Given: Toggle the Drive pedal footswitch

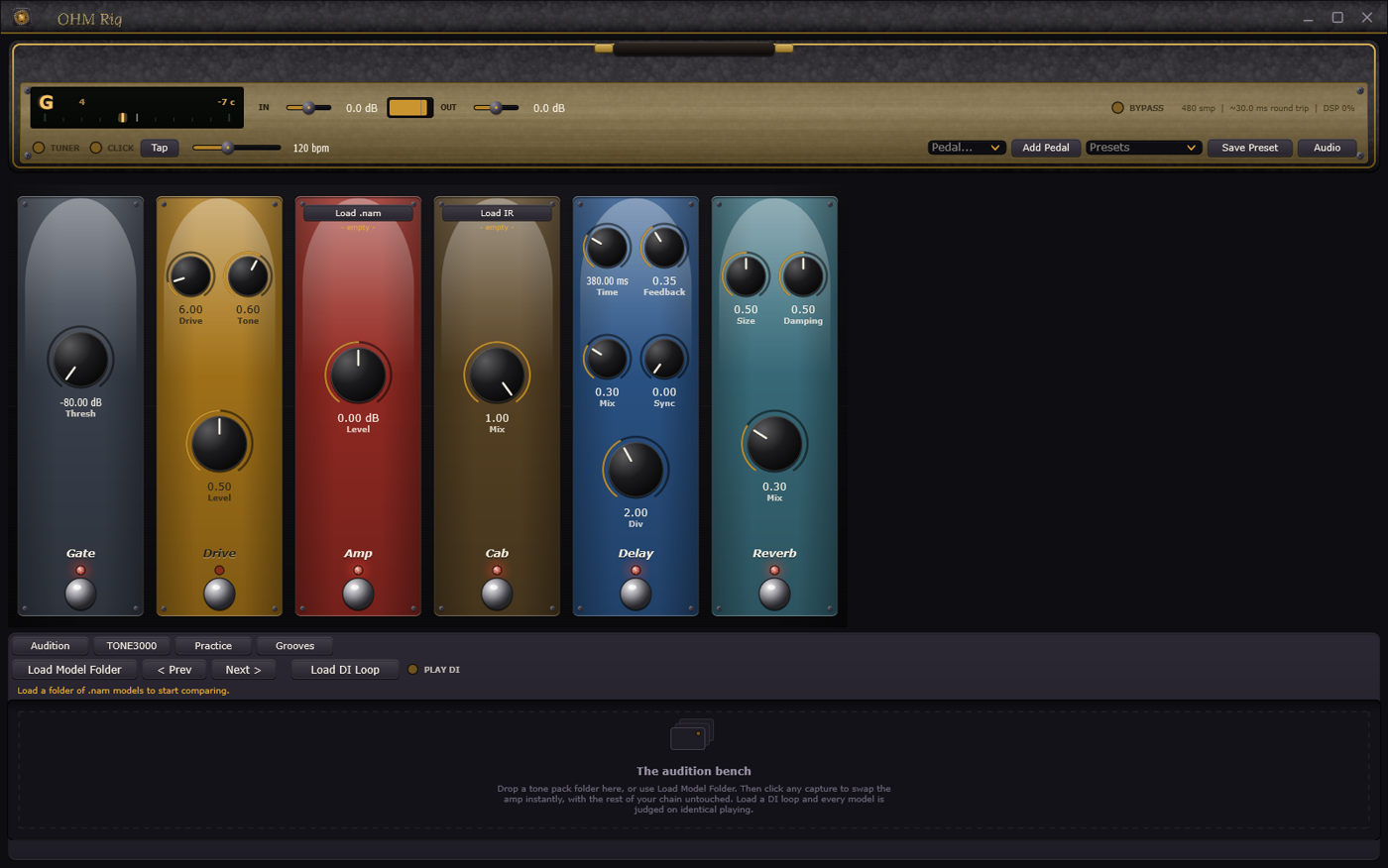Looking at the screenshot, I should coord(219,593).
